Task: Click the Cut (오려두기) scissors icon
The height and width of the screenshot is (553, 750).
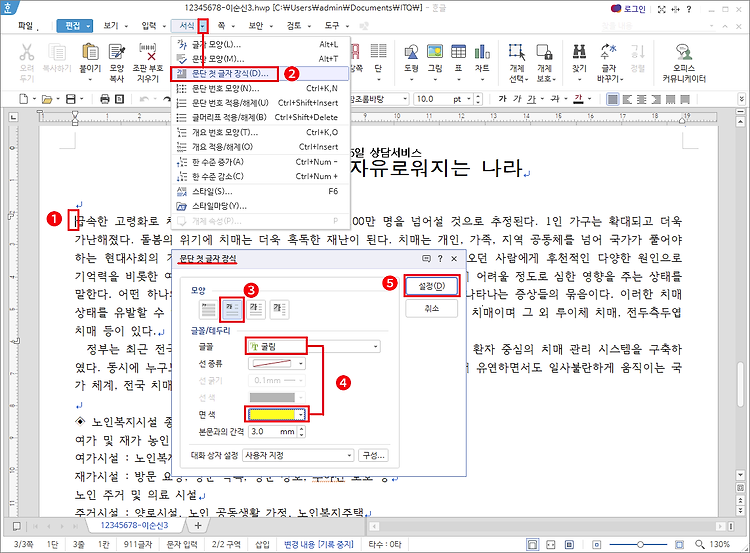Action: (27, 52)
